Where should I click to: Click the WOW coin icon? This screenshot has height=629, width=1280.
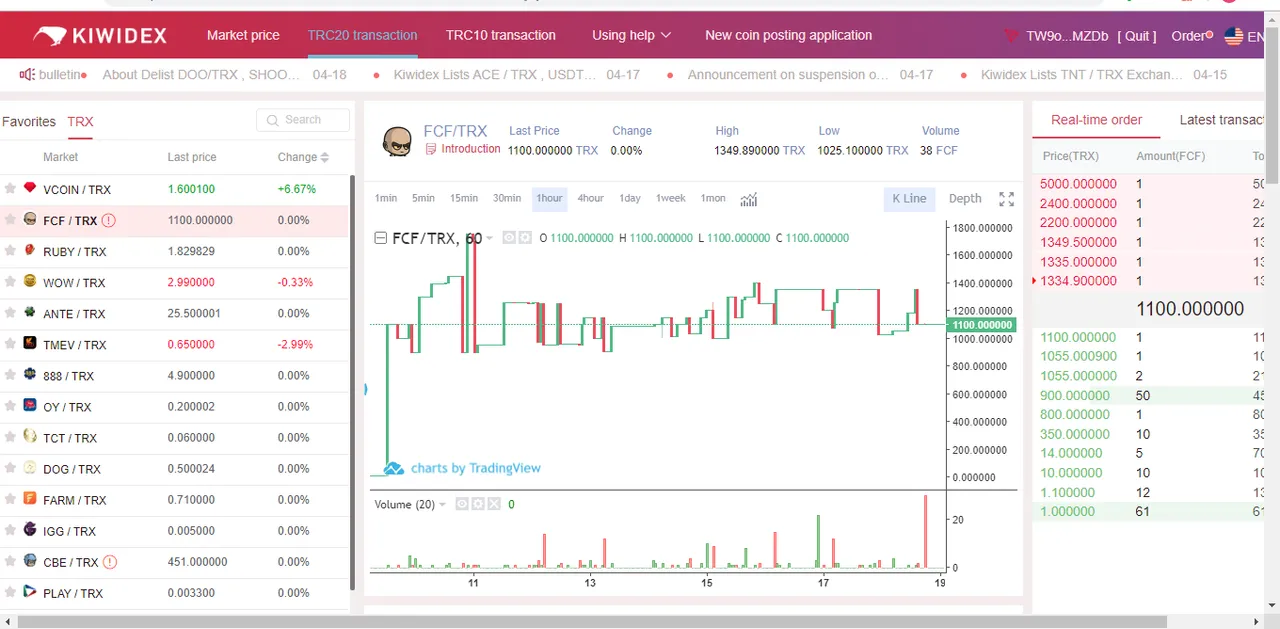click(30, 281)
